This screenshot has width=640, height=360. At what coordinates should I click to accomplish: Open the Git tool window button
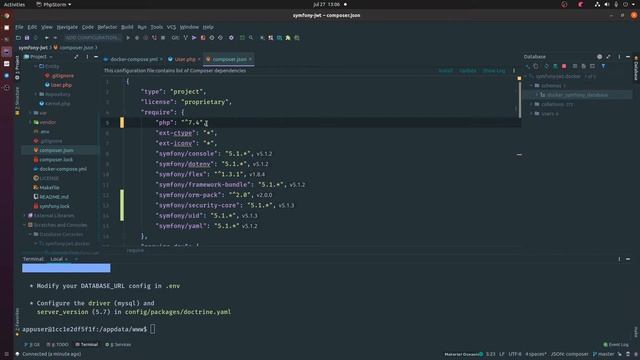[x=33, y=344]
